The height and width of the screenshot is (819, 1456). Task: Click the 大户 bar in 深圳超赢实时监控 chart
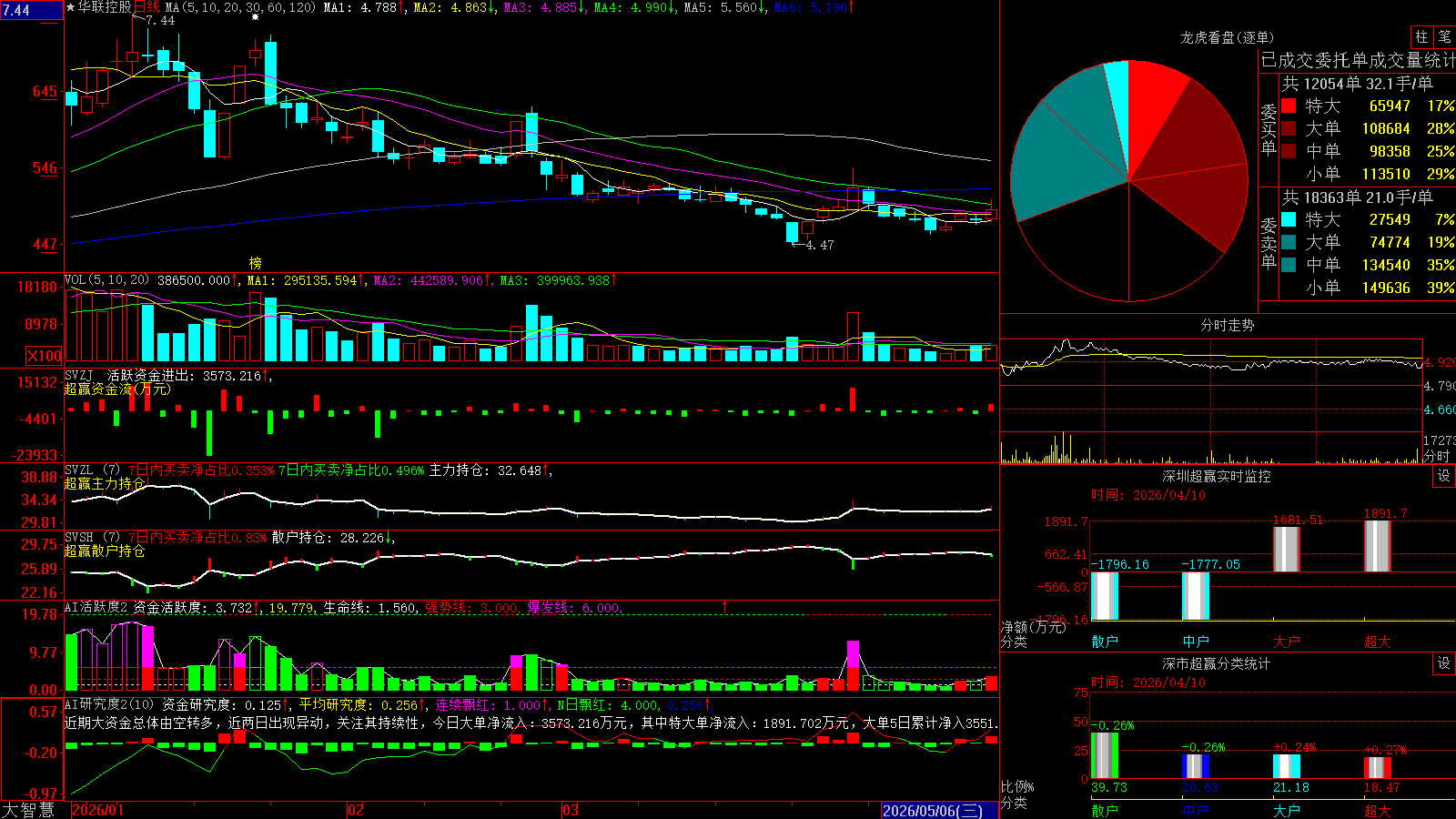coord(1287,549)
